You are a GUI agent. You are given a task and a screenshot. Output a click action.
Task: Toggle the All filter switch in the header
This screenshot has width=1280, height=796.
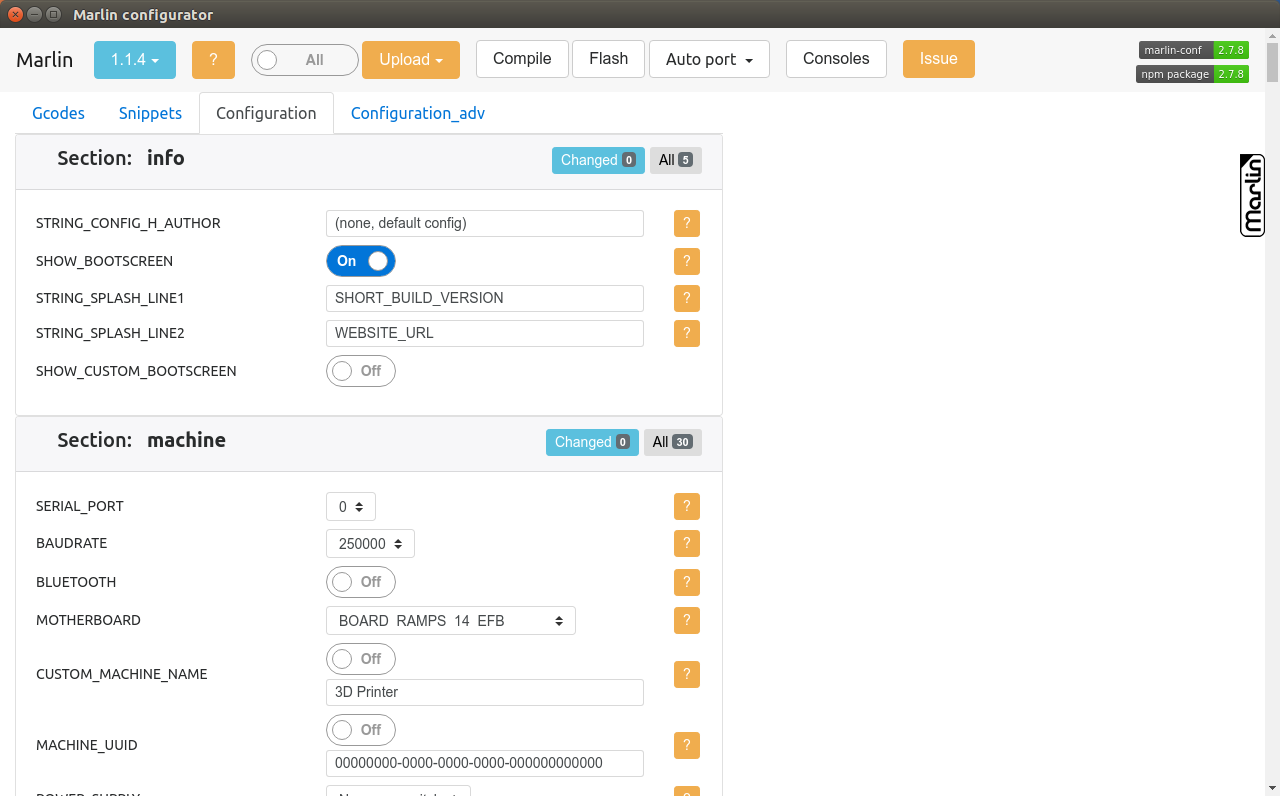coord(304,59)
